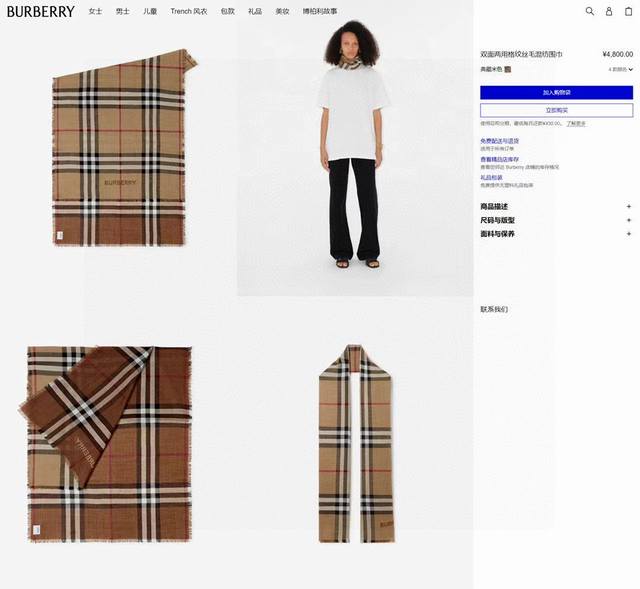The image size is (640, 589).
Task: Go to the BURBERRY logo homepage
Action: [x=41, y=11]
